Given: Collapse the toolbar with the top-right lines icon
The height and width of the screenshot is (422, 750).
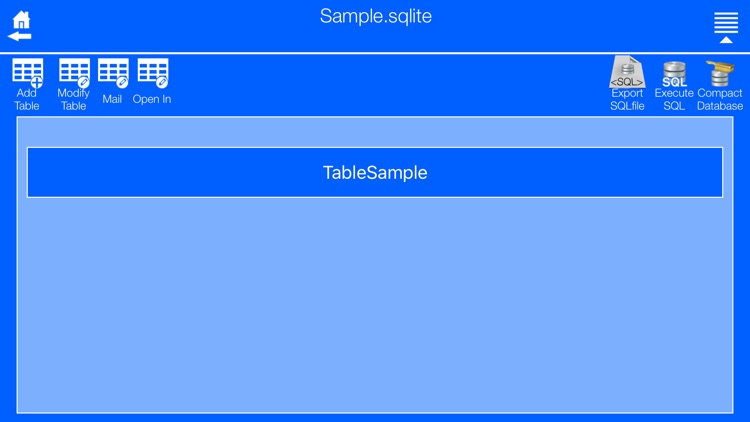Looking at the screenshot, I should (726, 27).
